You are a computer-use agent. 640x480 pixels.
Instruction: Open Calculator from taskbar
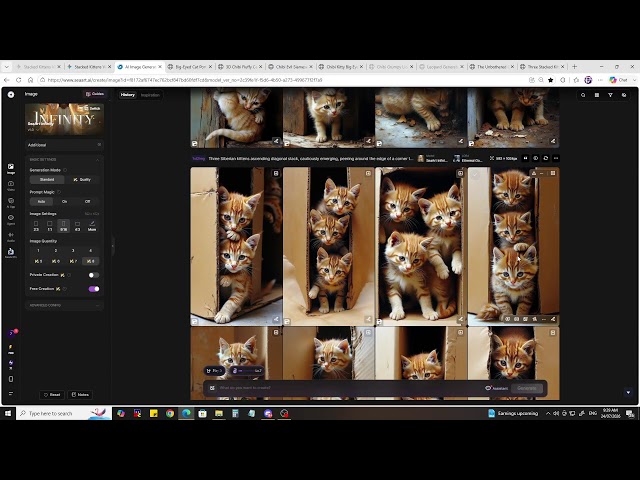235,413
